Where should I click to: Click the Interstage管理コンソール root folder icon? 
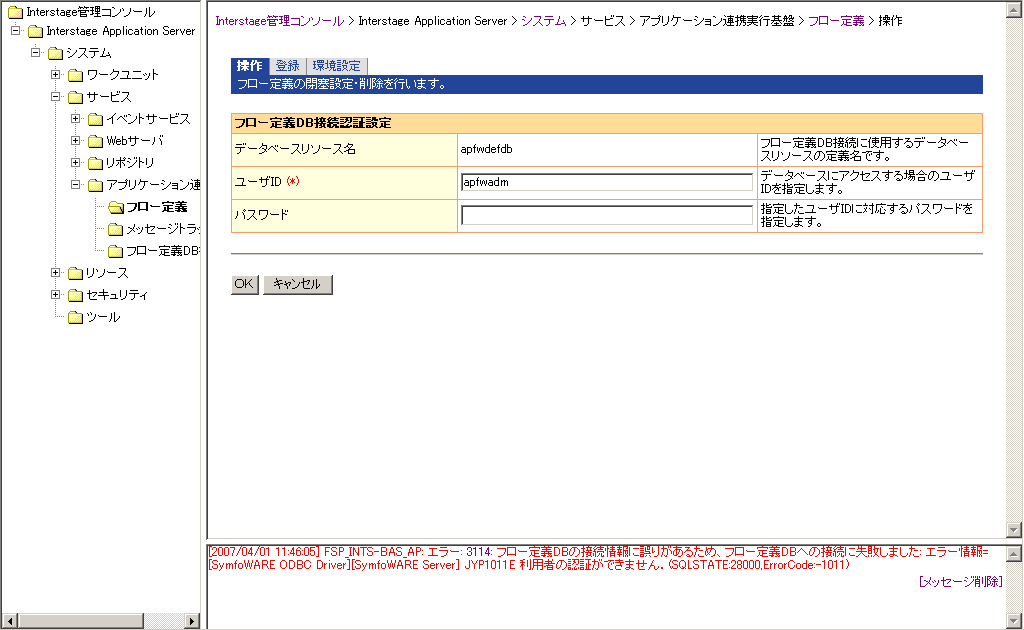pos(15,12)
